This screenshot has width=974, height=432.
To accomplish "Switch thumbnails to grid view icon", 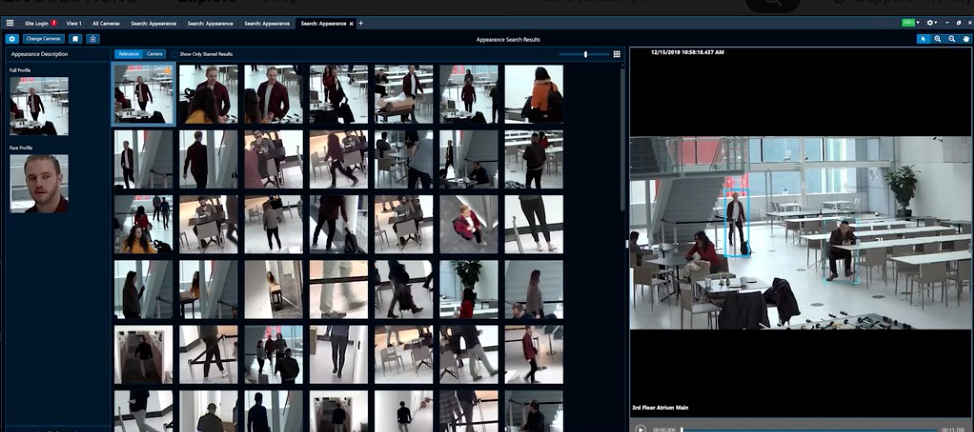I will coord(616,54).
